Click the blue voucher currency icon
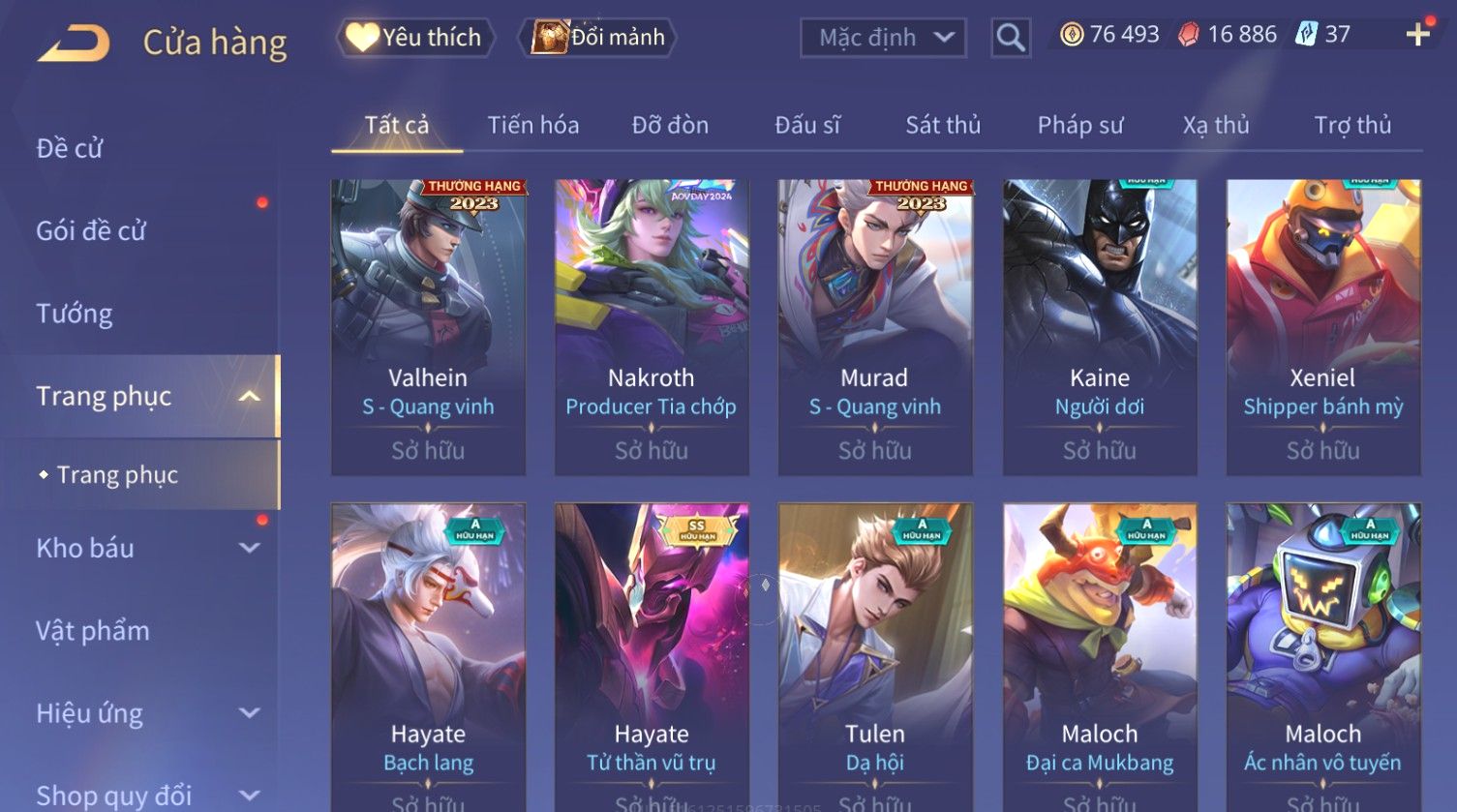This screenshot has height=812, width=1457. (1307, 35)
